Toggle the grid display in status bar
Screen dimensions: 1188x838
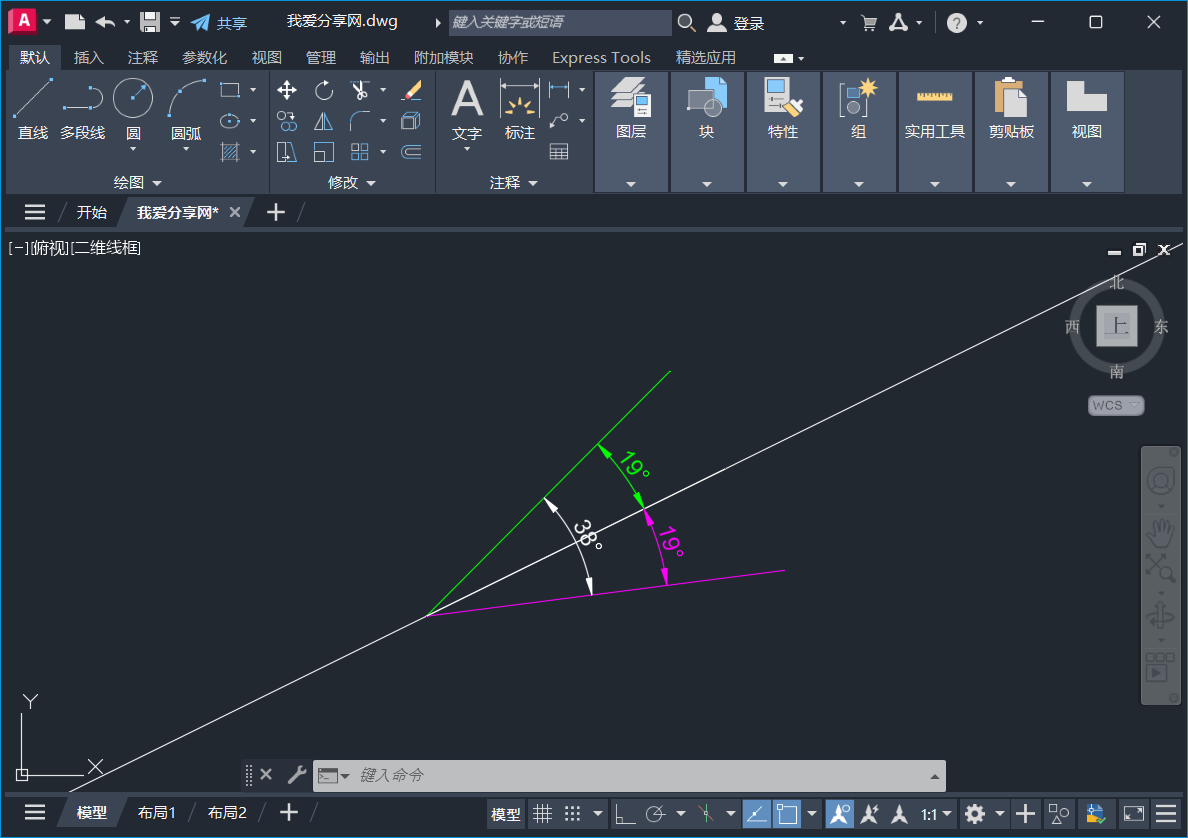coord(543,813)
